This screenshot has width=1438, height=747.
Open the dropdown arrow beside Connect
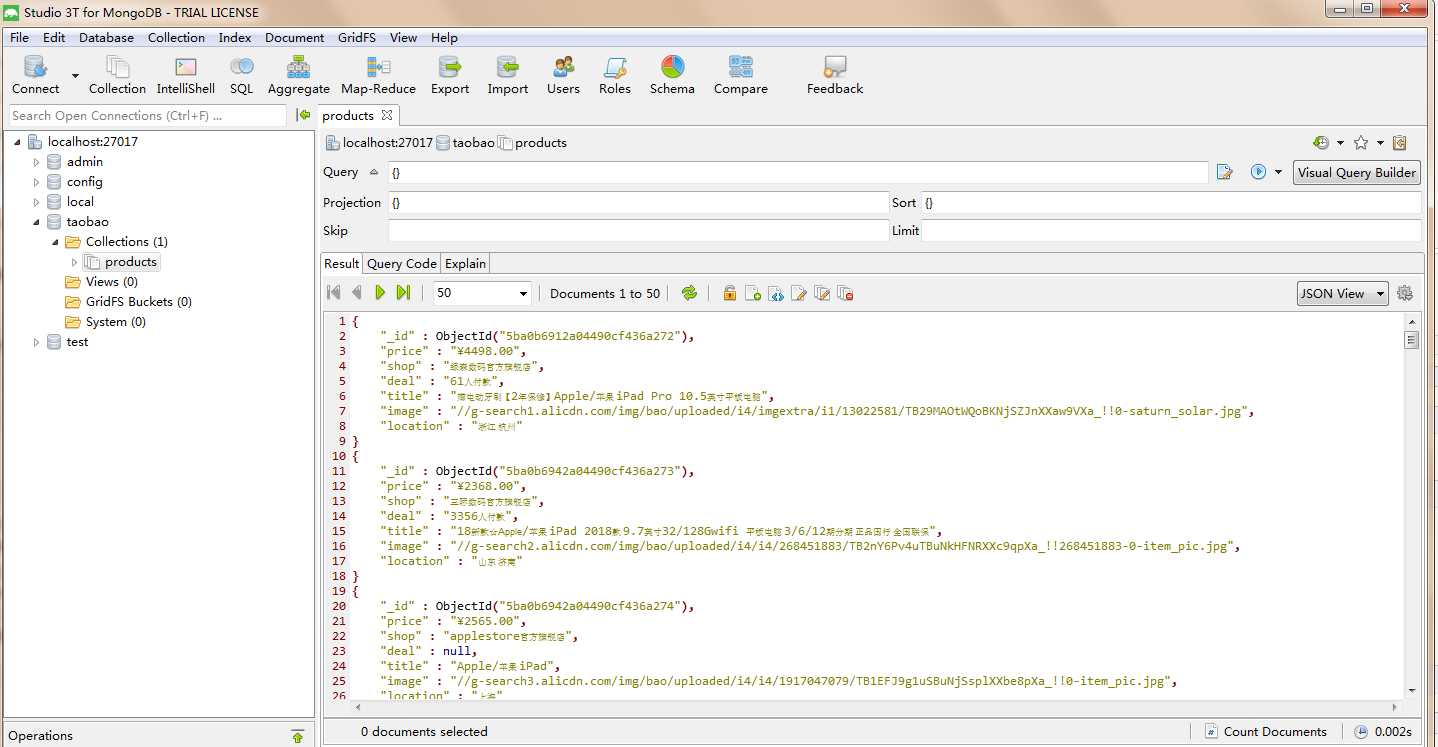[75, 75]
